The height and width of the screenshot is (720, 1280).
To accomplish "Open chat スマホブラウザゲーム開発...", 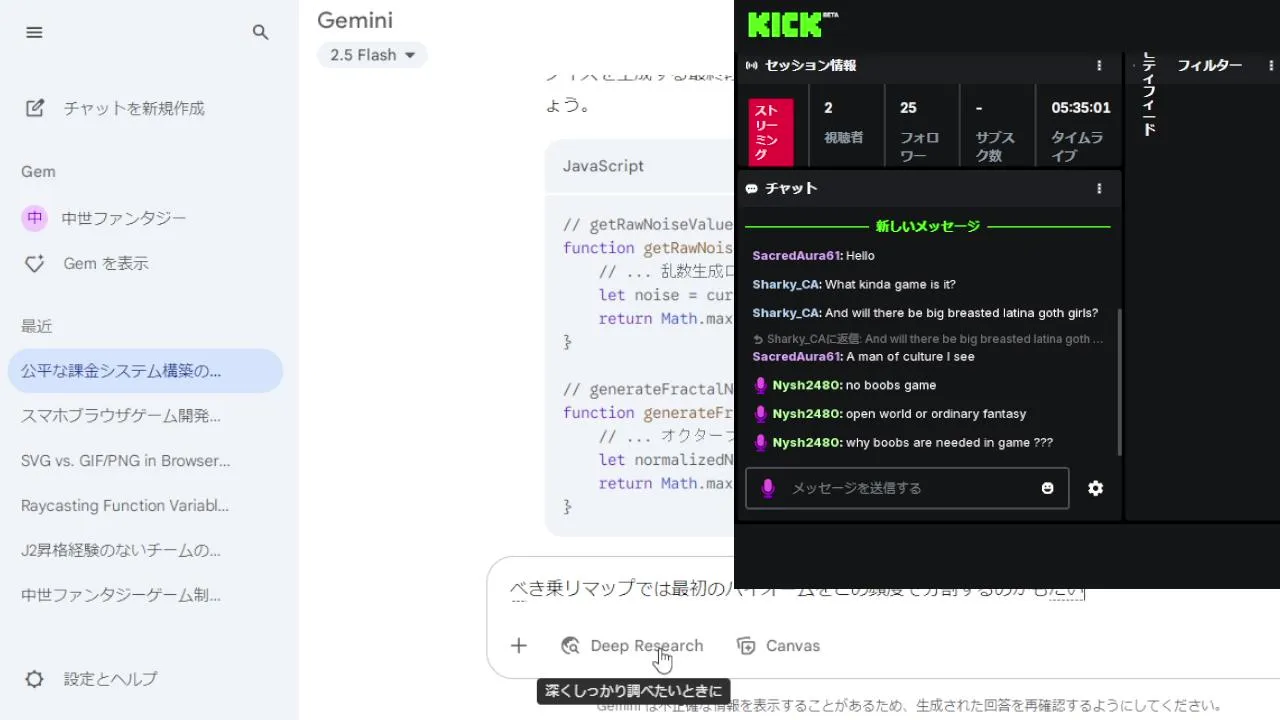I will click(121, 416).
